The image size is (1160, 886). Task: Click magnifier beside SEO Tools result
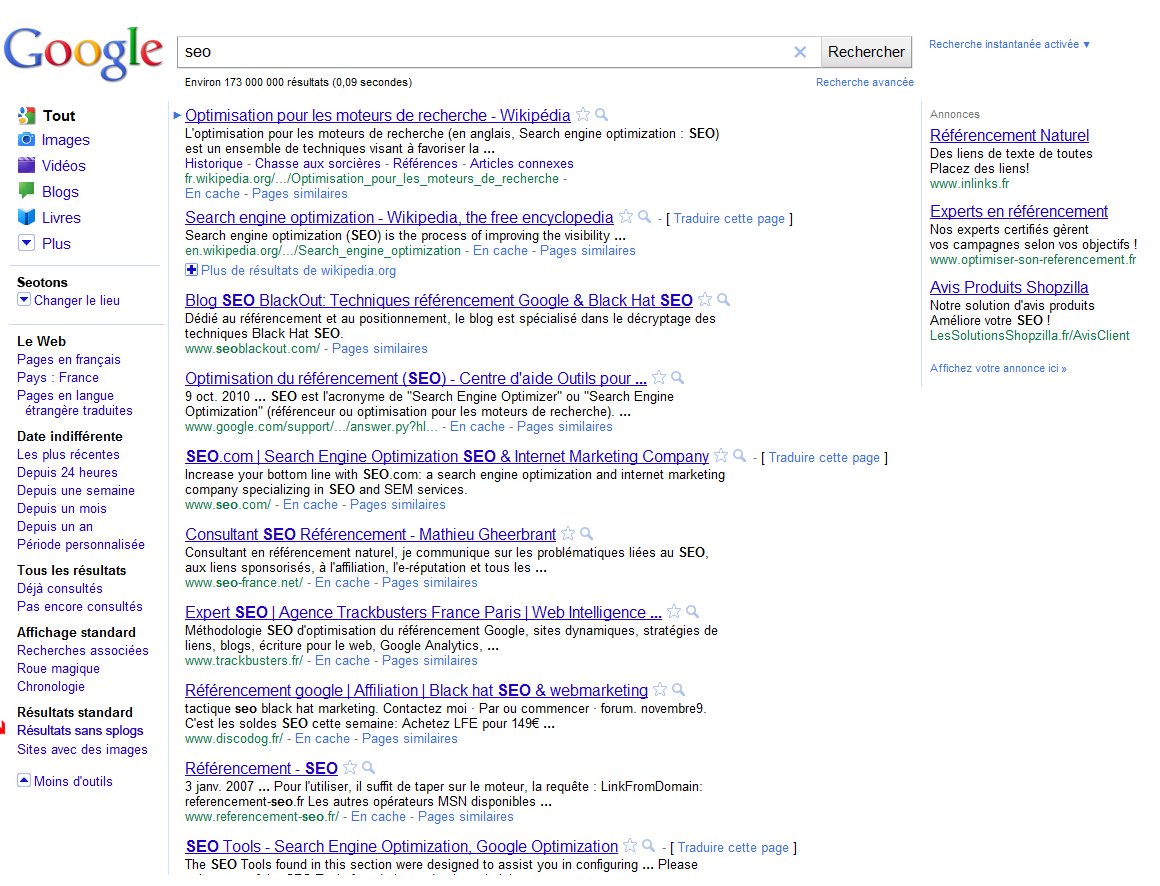pyautogui.click(x=649, y=845)
